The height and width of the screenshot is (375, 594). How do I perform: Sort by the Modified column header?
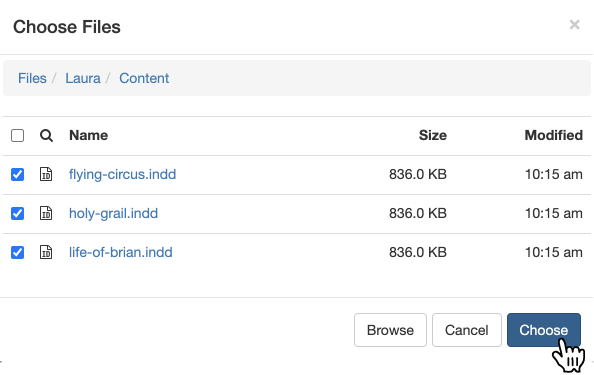tap(553, 135)
